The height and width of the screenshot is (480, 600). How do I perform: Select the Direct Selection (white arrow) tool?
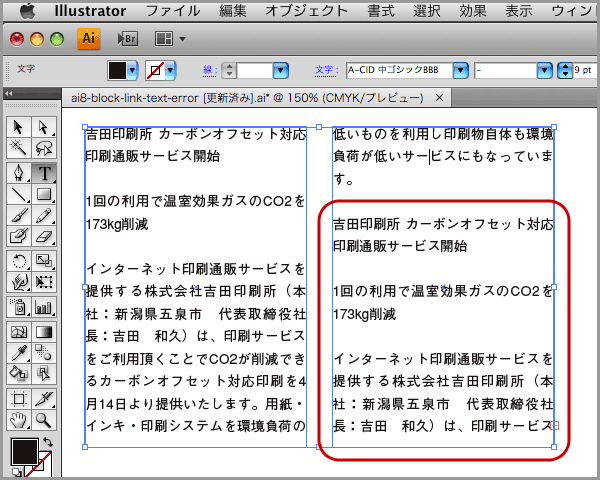coord(44,127)
